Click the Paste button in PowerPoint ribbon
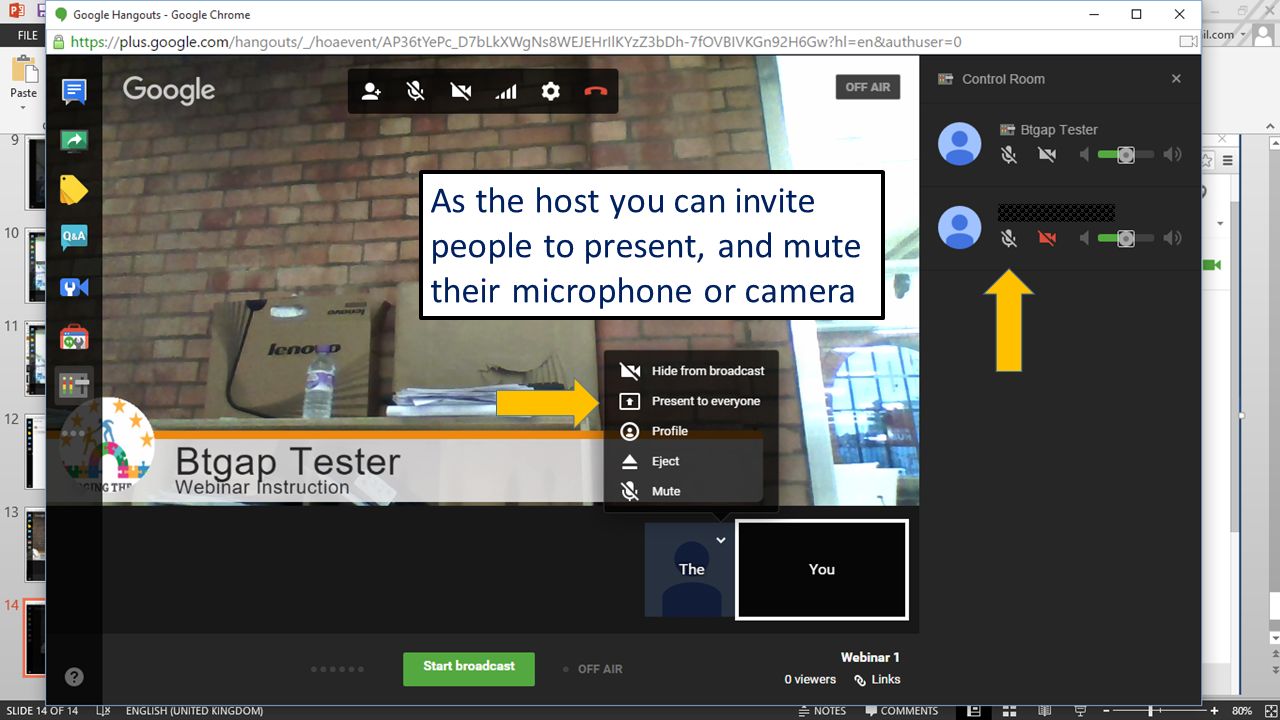 [x=23, y=80]
